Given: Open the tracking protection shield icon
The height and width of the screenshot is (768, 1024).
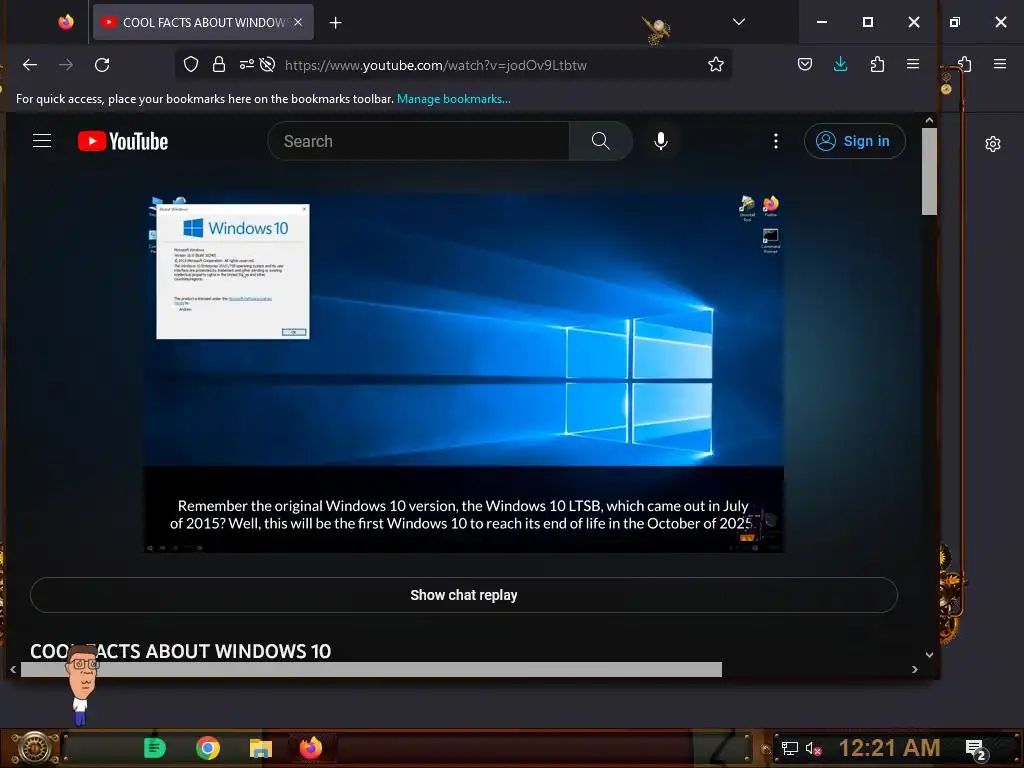Looking at the screenshot, I should pos(191,65).
